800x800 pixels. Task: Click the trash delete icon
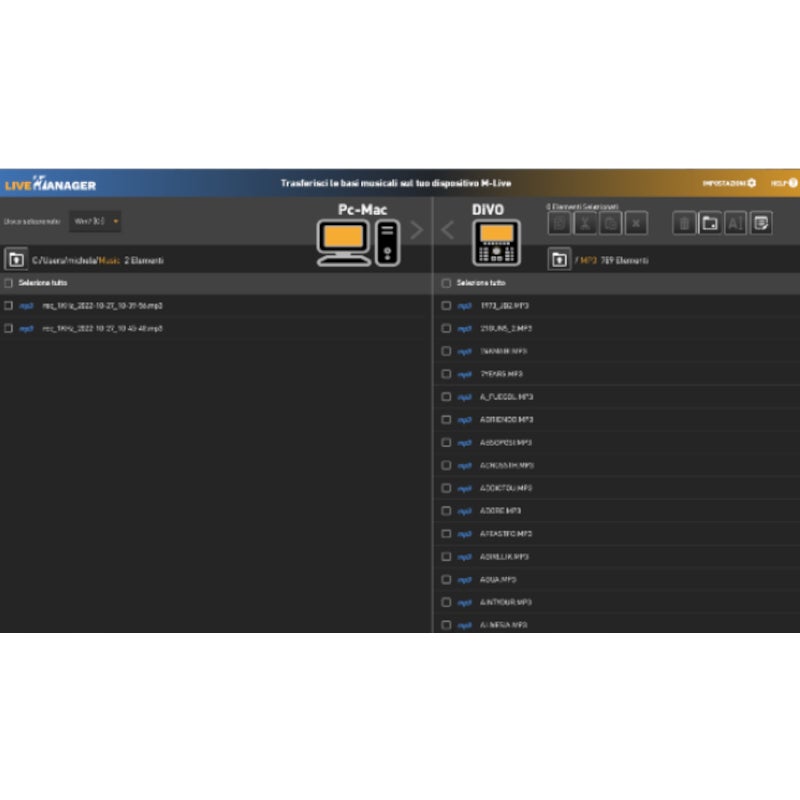tap(684, 223)
